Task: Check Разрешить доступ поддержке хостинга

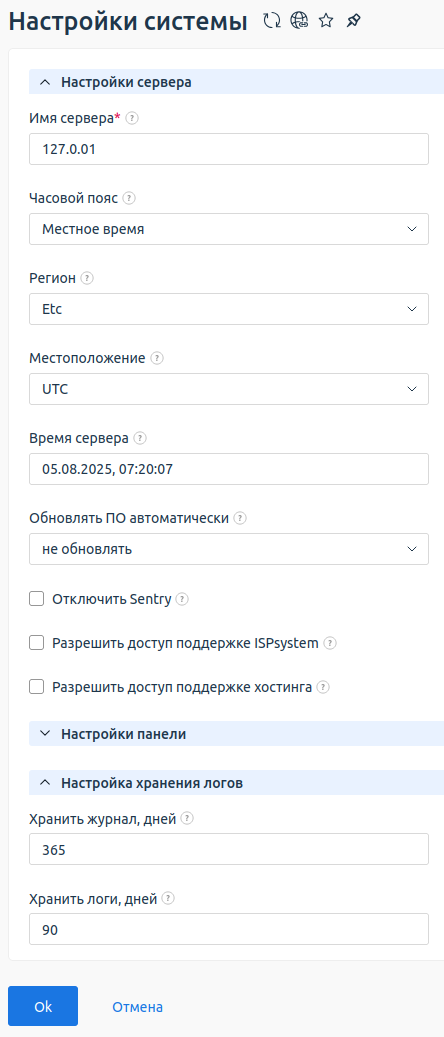Action: tap(36, 687)
